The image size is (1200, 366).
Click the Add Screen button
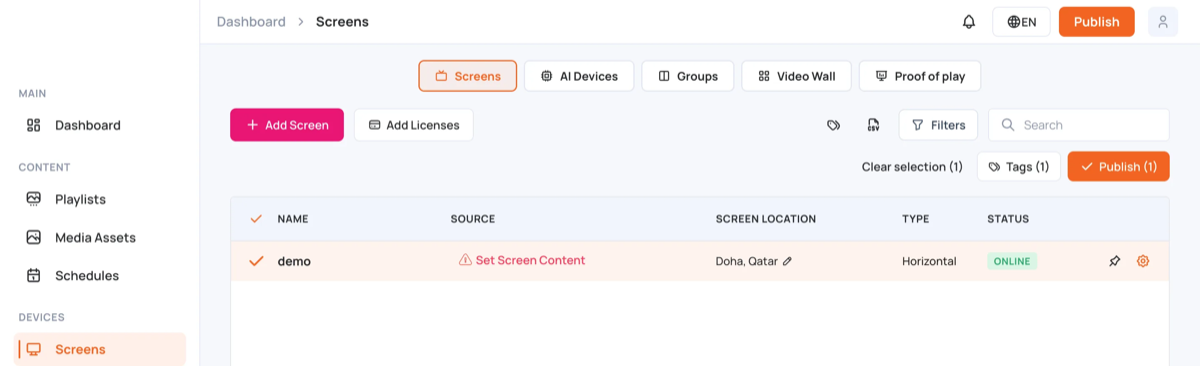[287, 125]
